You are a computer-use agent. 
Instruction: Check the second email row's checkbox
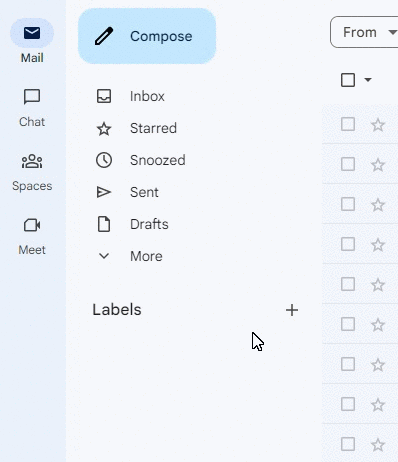coord(348,164)
